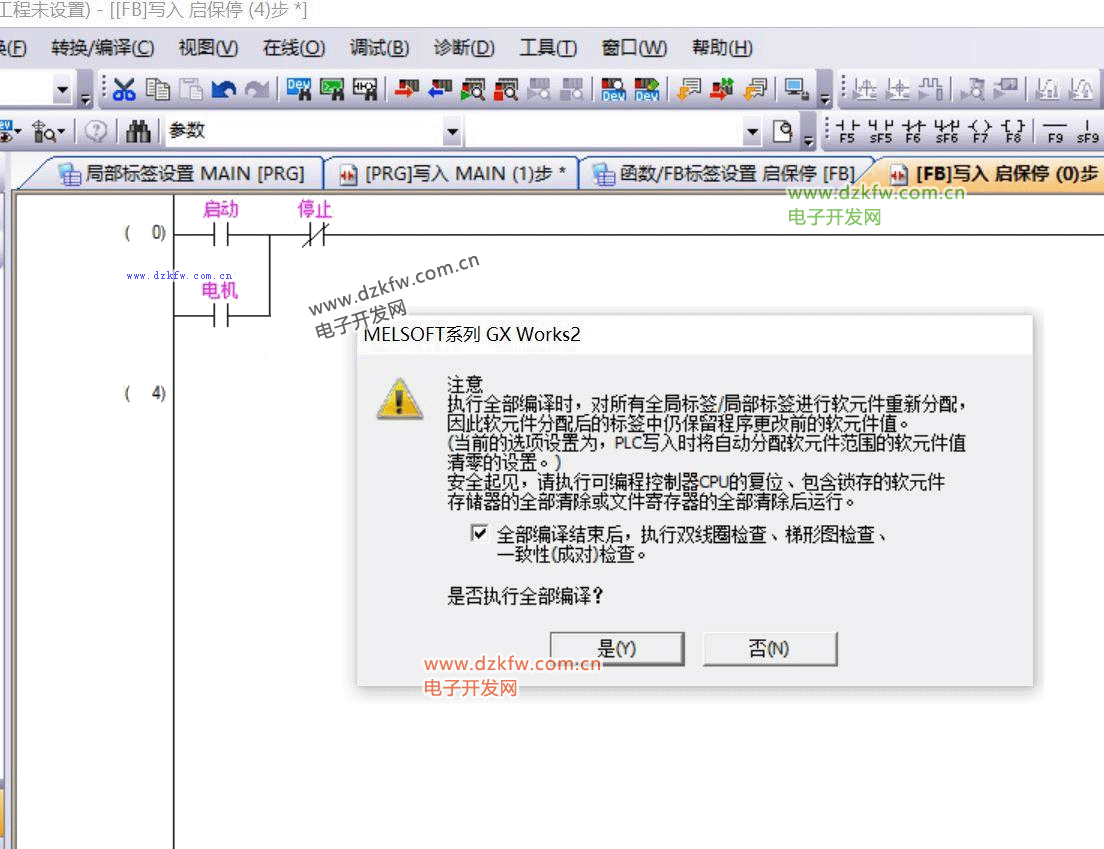The image size is (1104, 849).
Task: Insert coil with the F7 icon
Action: click(981, 131)
